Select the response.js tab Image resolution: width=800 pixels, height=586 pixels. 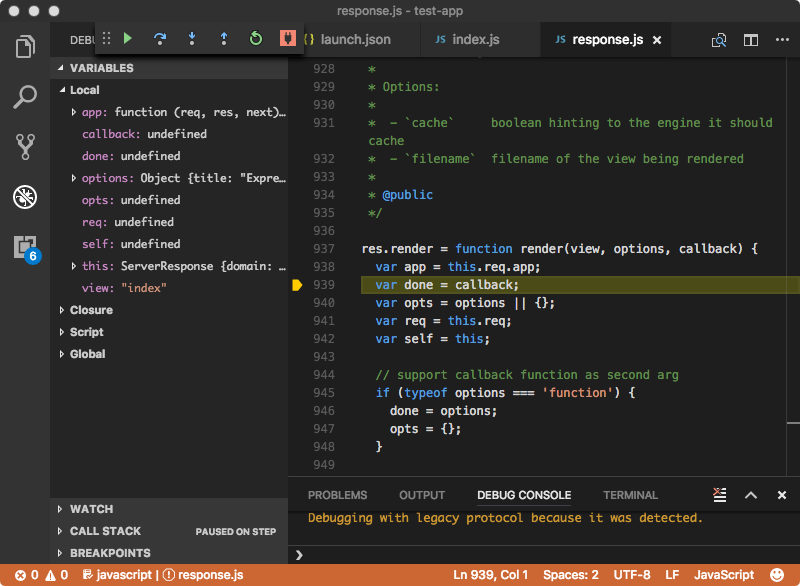point(607,40)
